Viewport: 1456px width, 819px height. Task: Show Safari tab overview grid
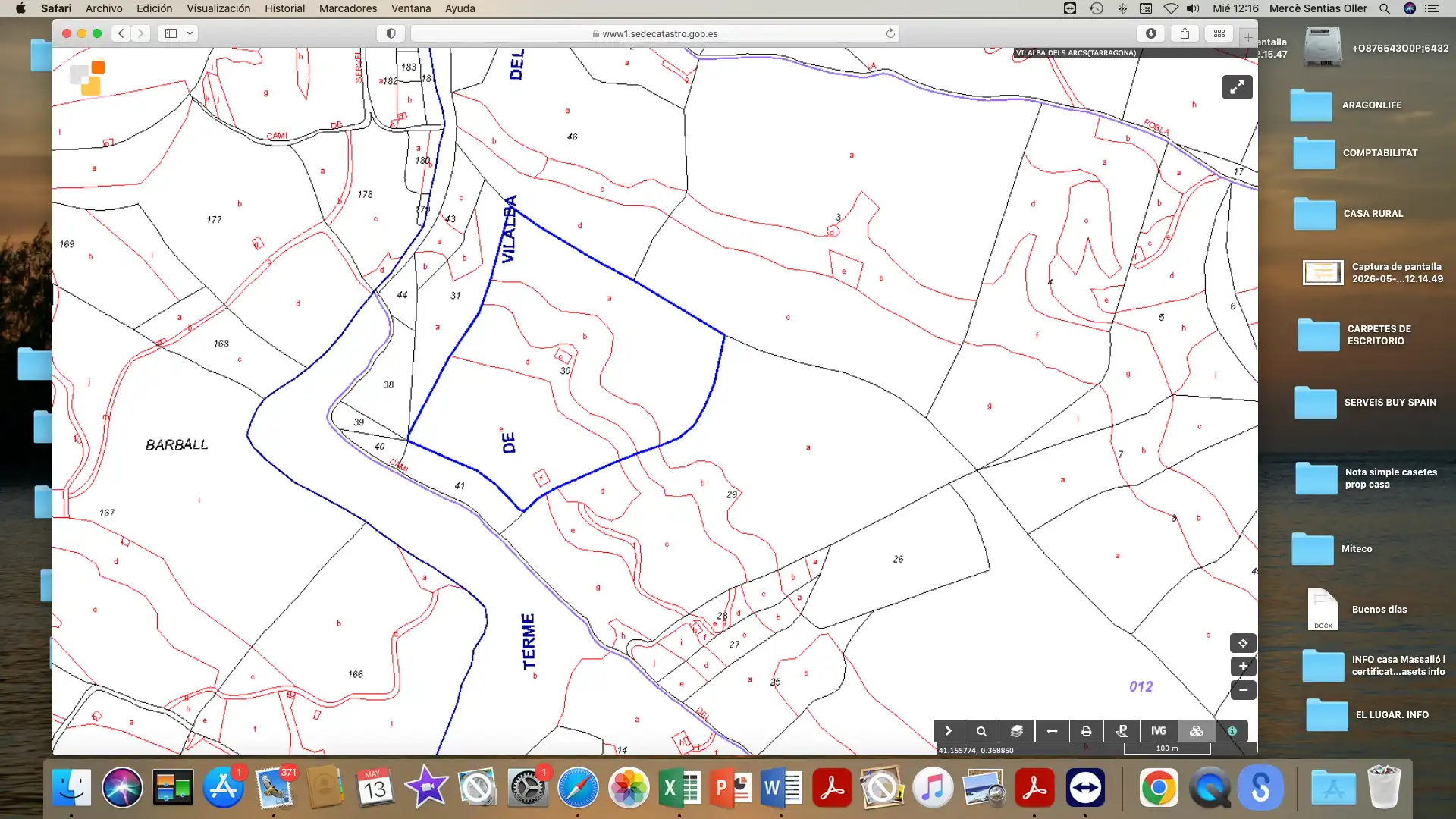1219,33
